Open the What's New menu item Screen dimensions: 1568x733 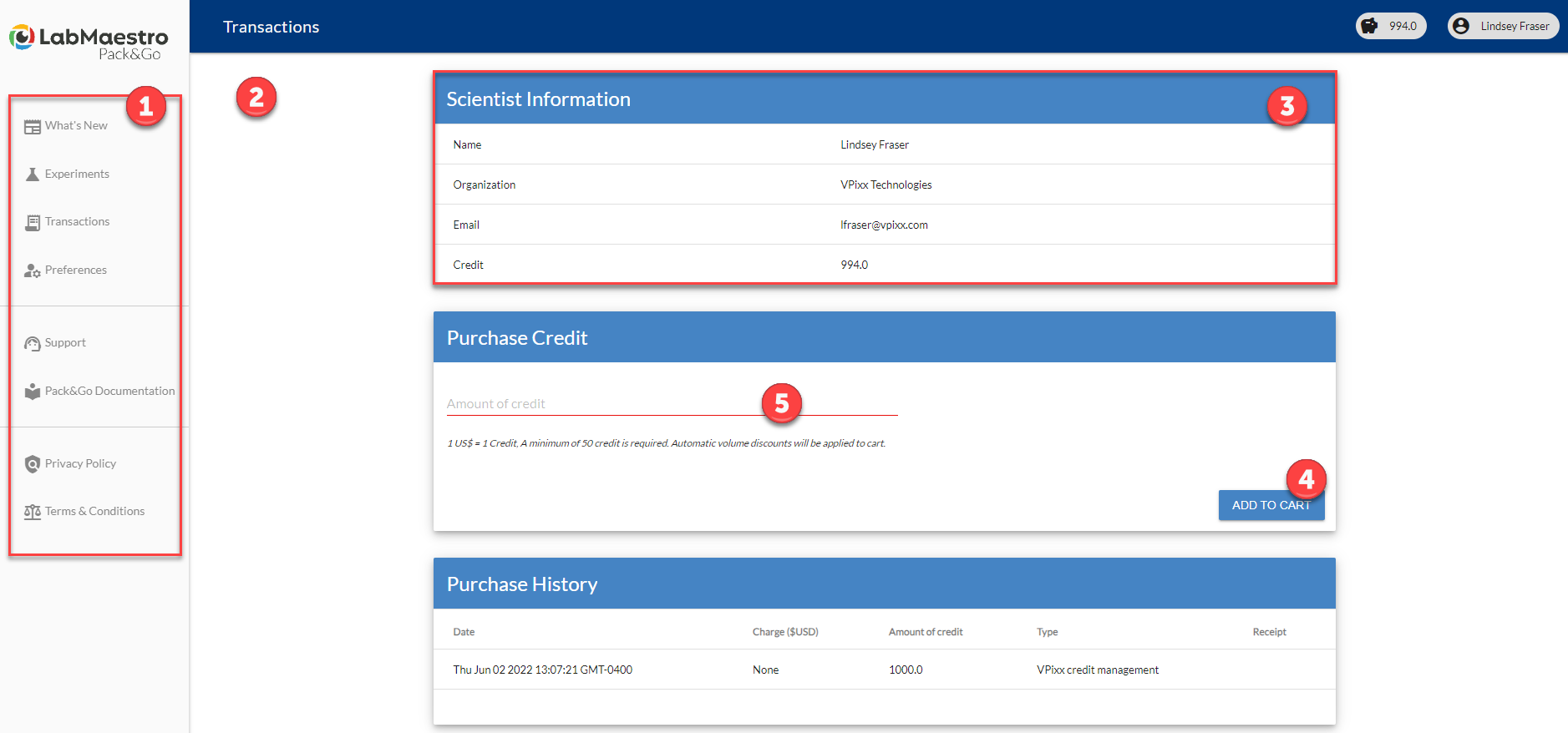(x=76, y=126)
